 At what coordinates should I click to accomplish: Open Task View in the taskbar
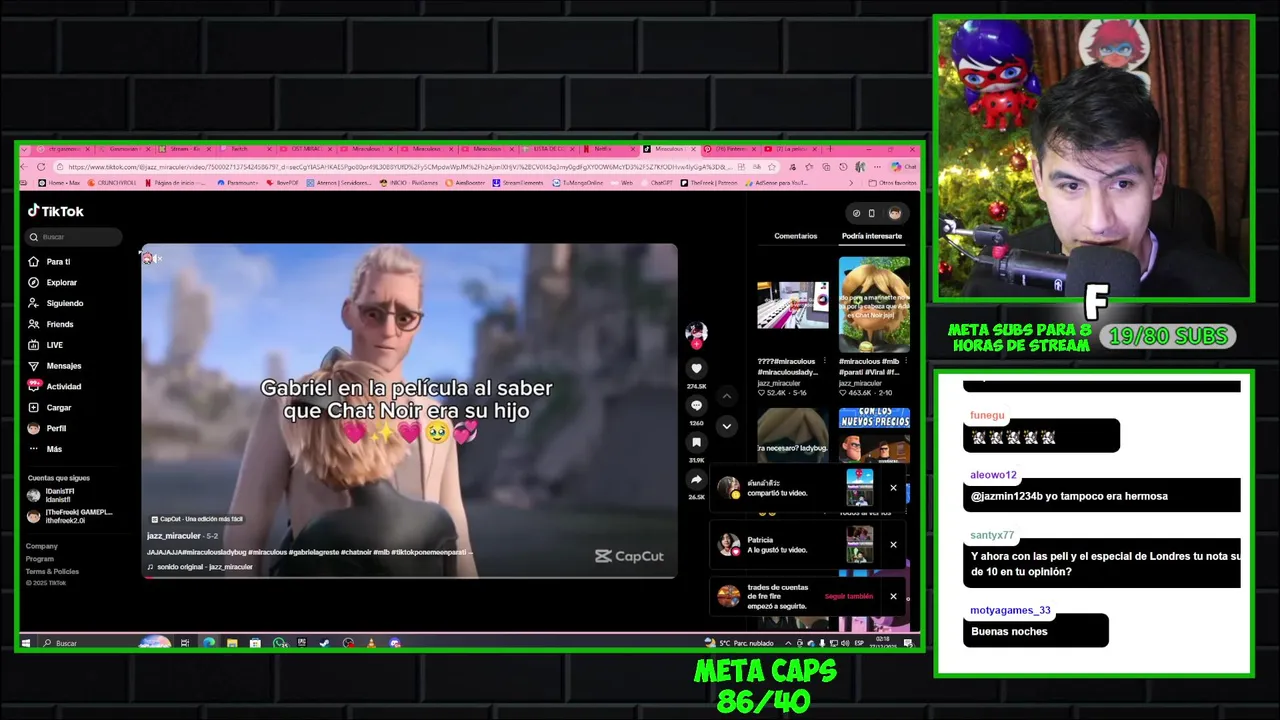(x=185, y=643)
